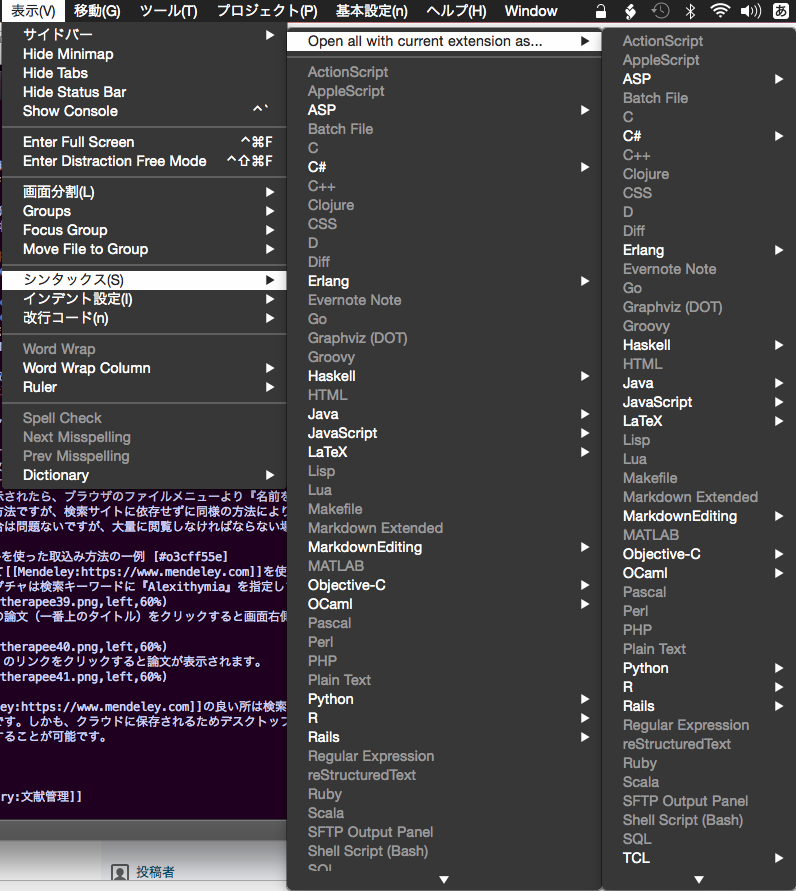Open the ツール(T) menu
The image size is (796, 891).
tap(169, 11)
